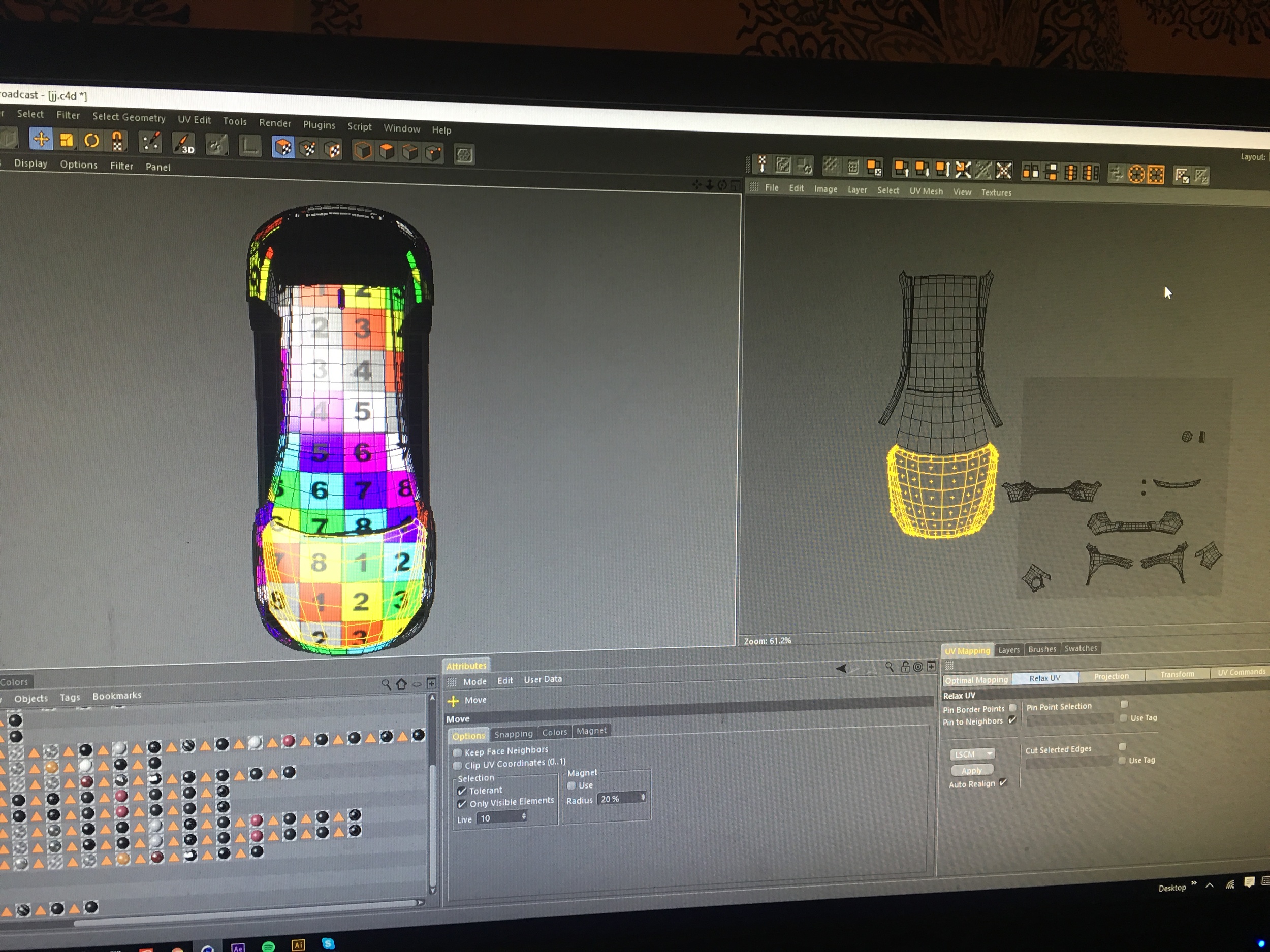Select the red material sphere swatch

pyautogui.click(x=289, y=741)
